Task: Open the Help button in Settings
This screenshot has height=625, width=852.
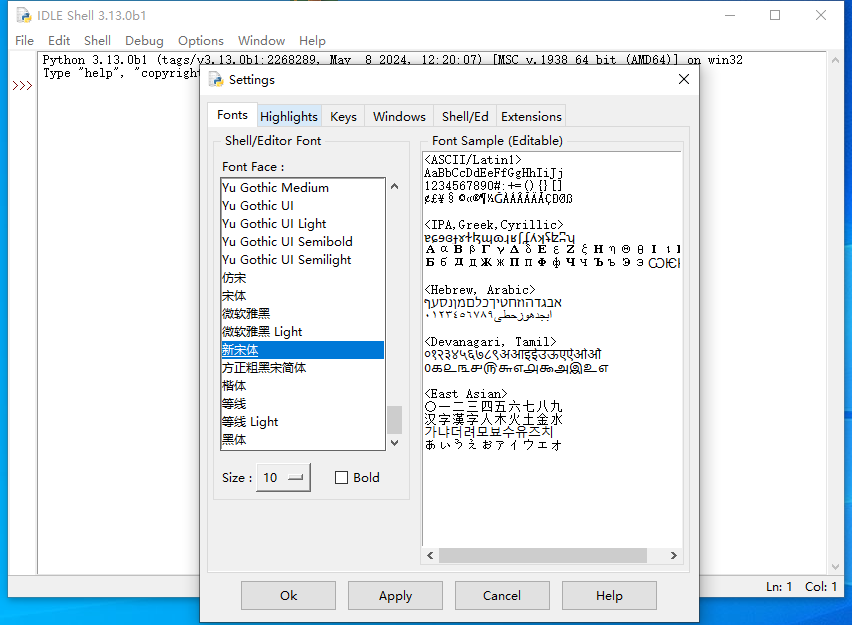Action: pos(609,596)
